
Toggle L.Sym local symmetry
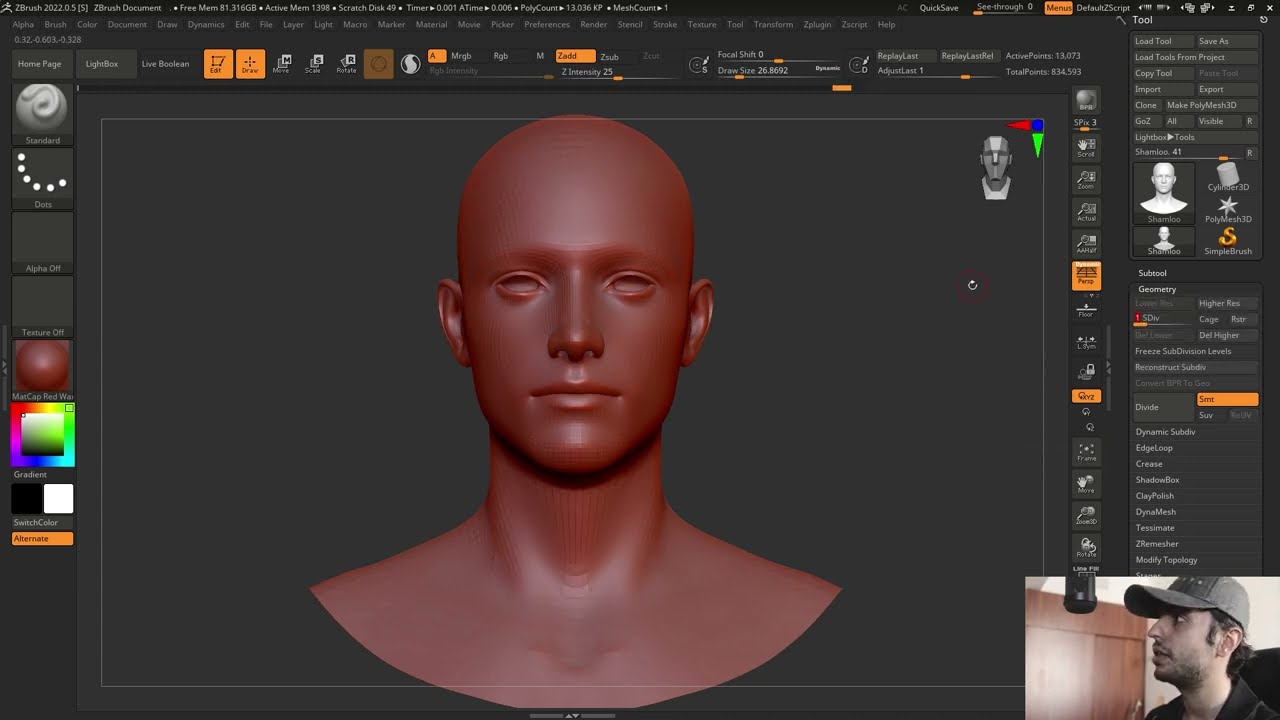tap(1086, 341)
